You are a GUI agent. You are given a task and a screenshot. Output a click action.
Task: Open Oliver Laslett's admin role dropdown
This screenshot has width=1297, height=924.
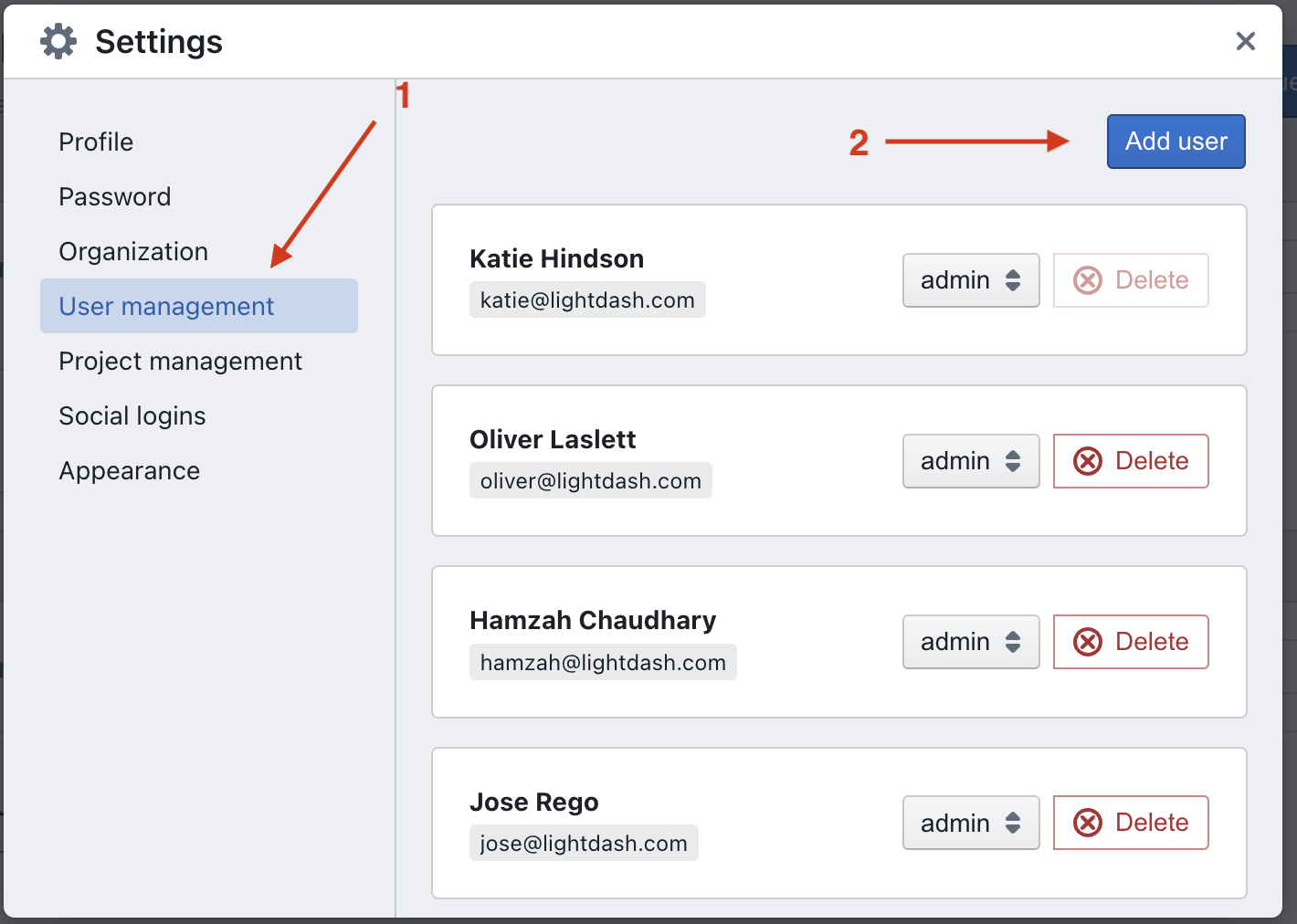pos(970,461)
